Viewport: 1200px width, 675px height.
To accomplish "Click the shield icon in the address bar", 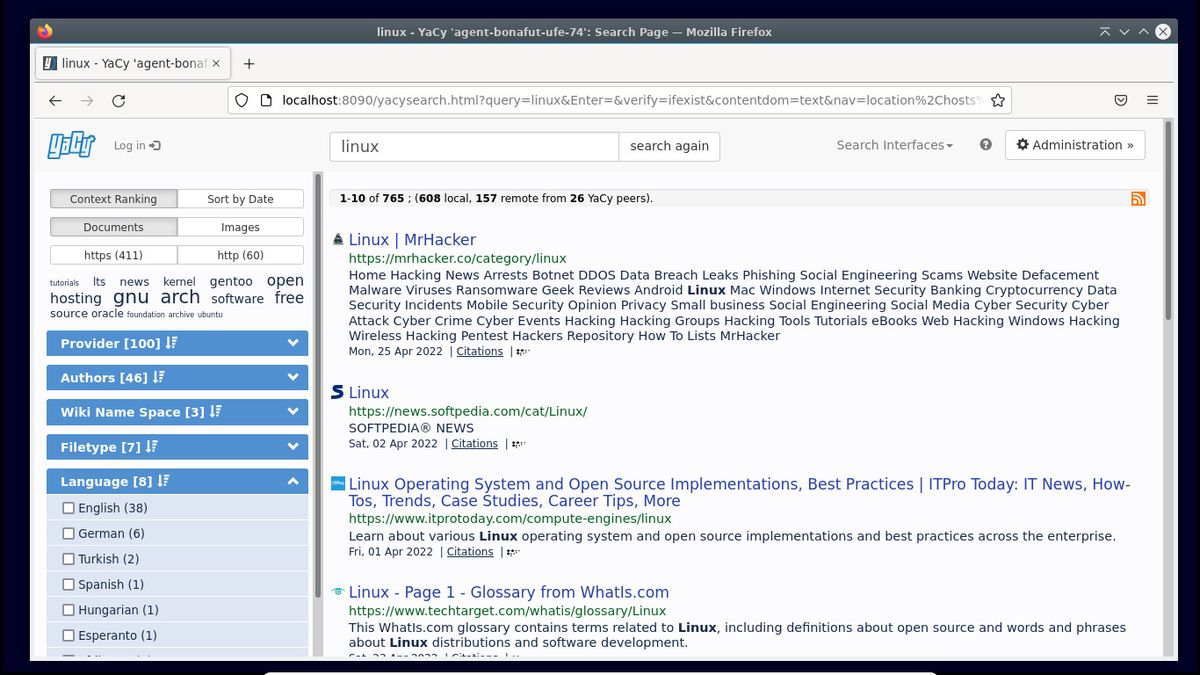I will 240,100.
